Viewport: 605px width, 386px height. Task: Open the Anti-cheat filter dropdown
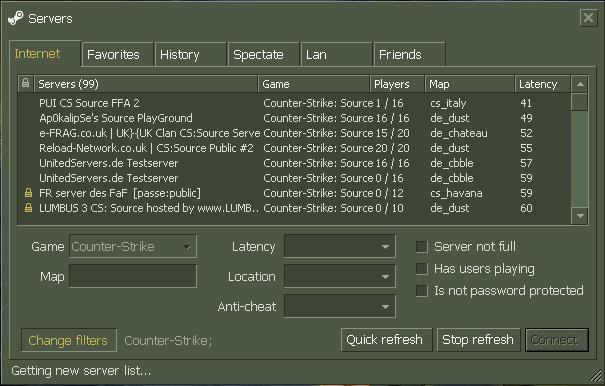point(340,306)
